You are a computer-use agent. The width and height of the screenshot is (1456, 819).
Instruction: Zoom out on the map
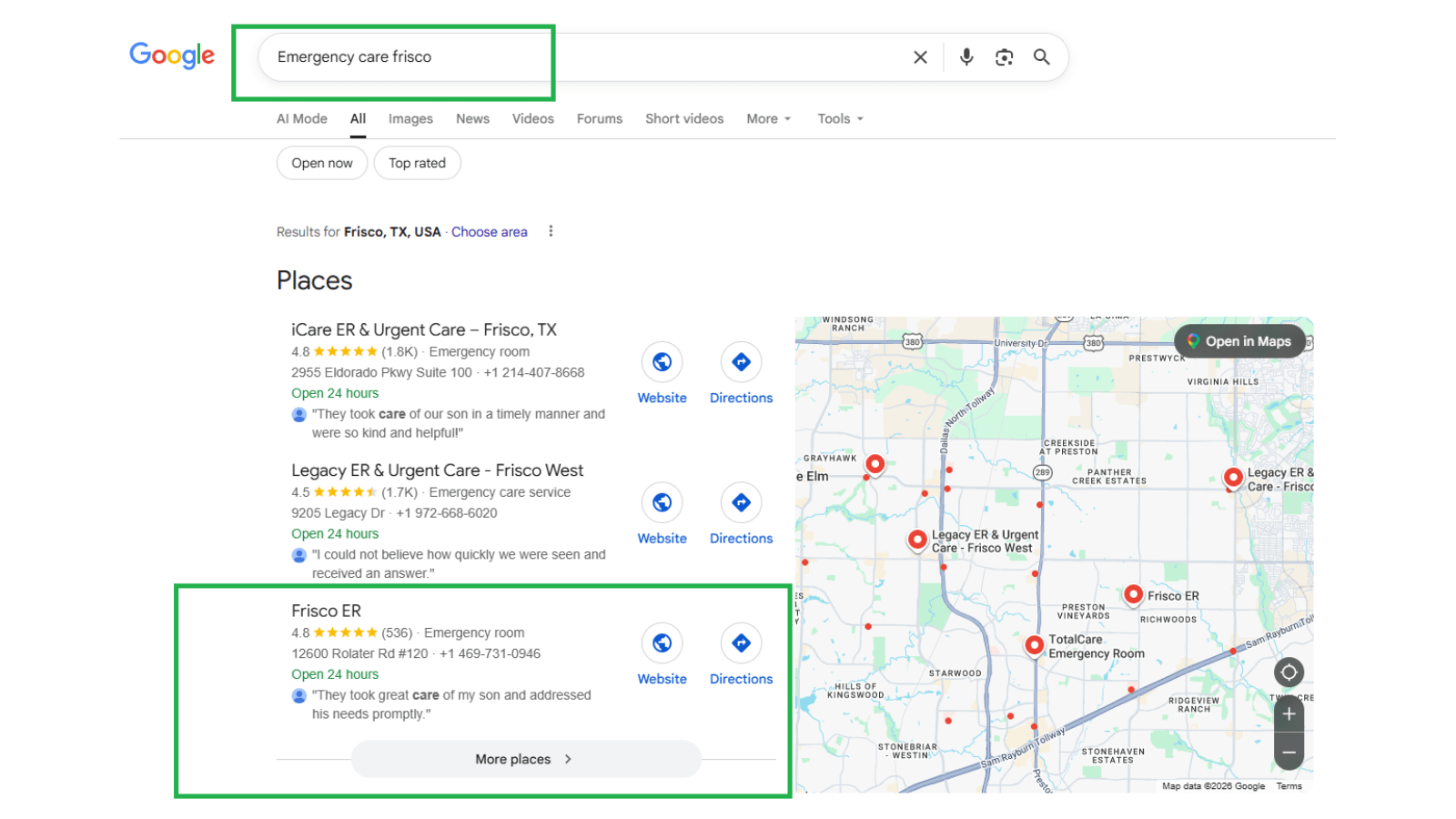point(1289,752)
